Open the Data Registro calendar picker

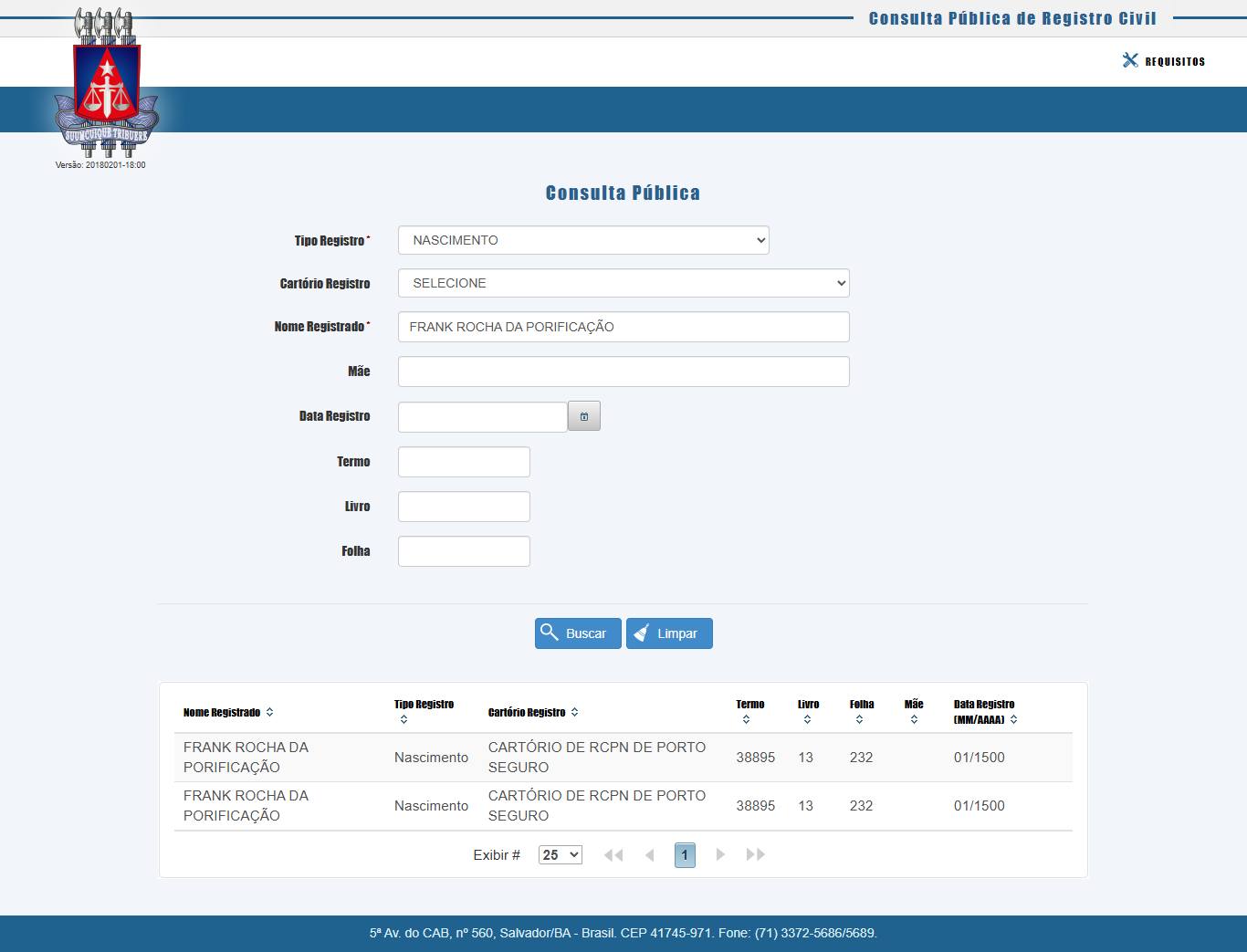point(583,416)
